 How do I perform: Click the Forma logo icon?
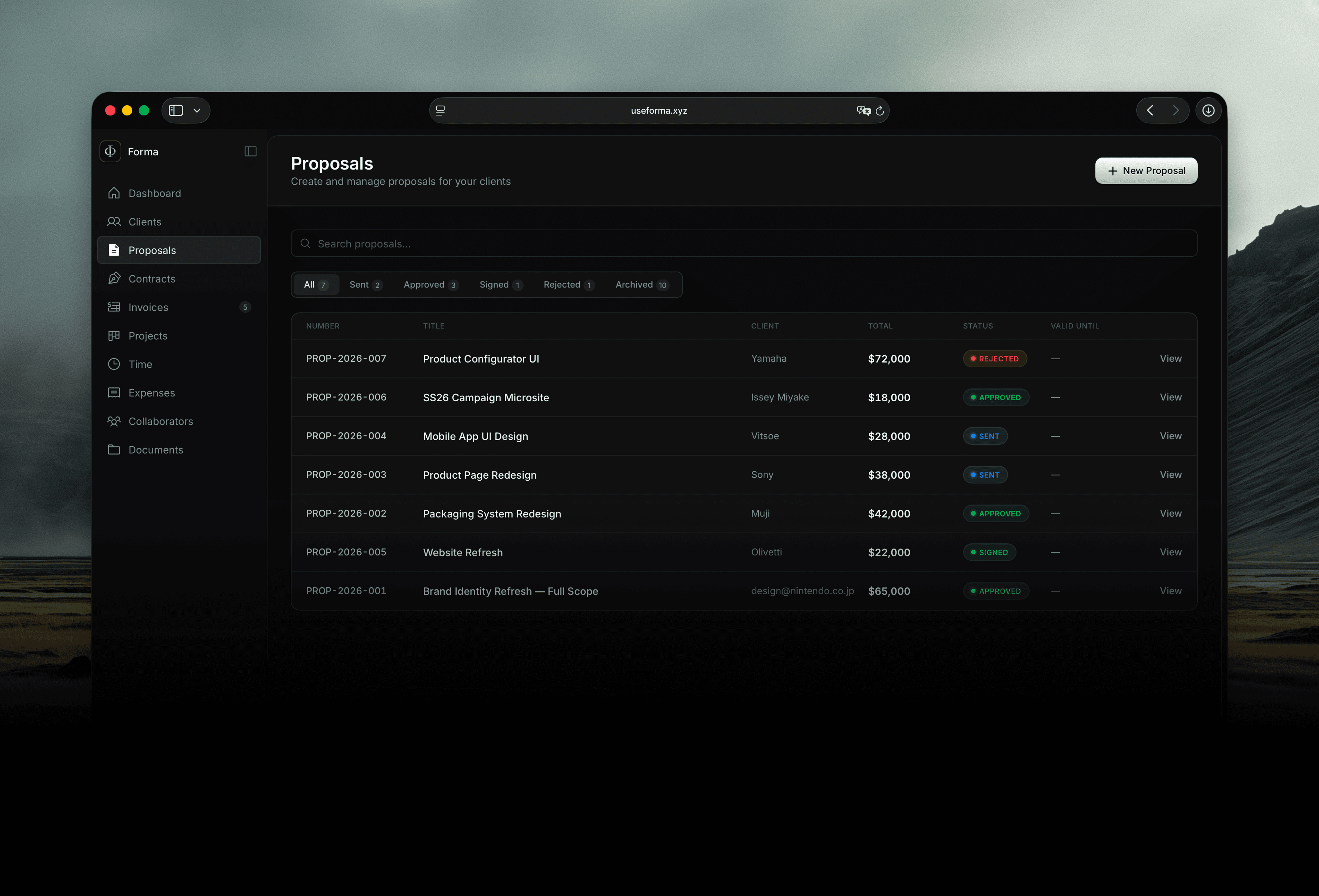click(110, 151)
